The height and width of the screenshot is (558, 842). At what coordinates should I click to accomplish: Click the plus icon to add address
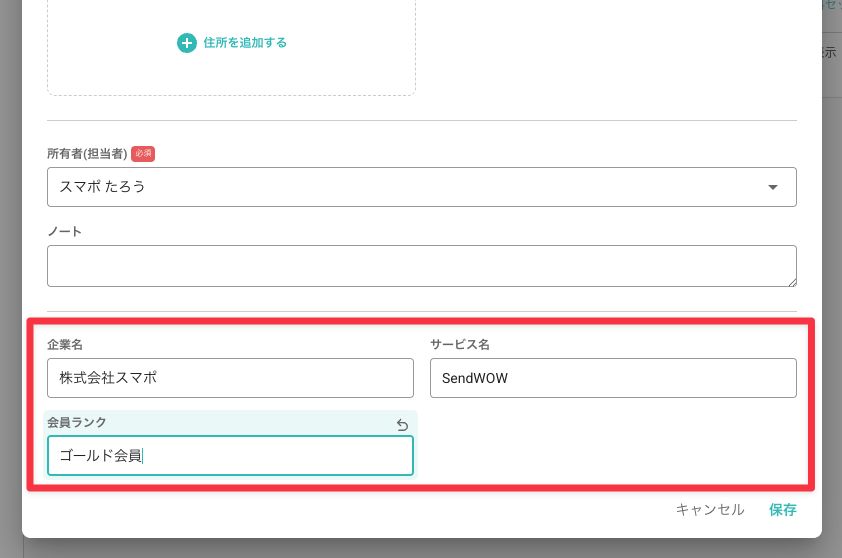pos(187,43)
